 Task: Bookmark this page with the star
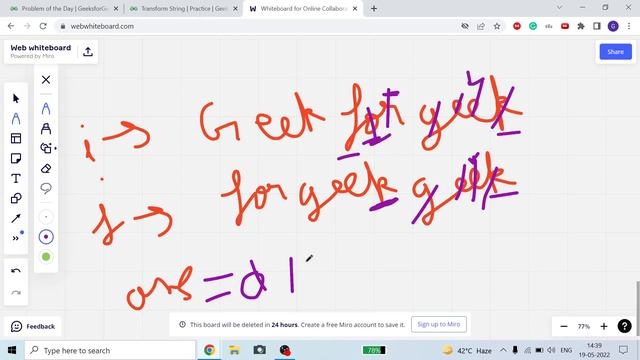tap(497, 26)
